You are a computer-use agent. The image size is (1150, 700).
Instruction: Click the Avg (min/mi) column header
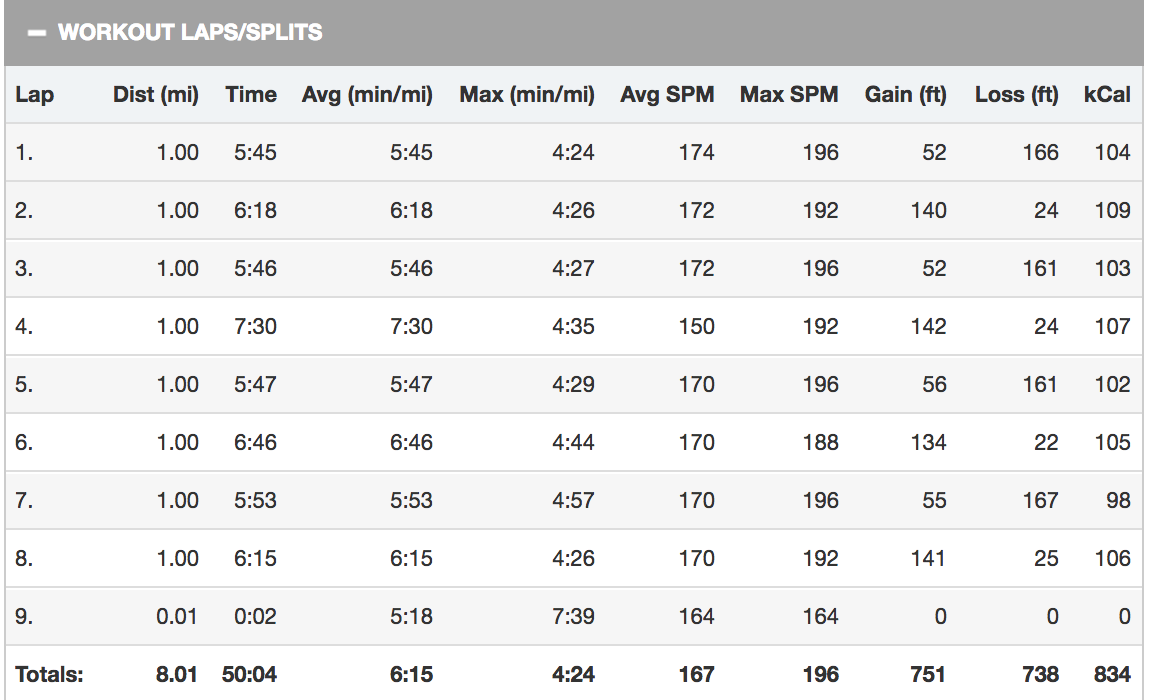pyautogui.click(x=367, y=95)
